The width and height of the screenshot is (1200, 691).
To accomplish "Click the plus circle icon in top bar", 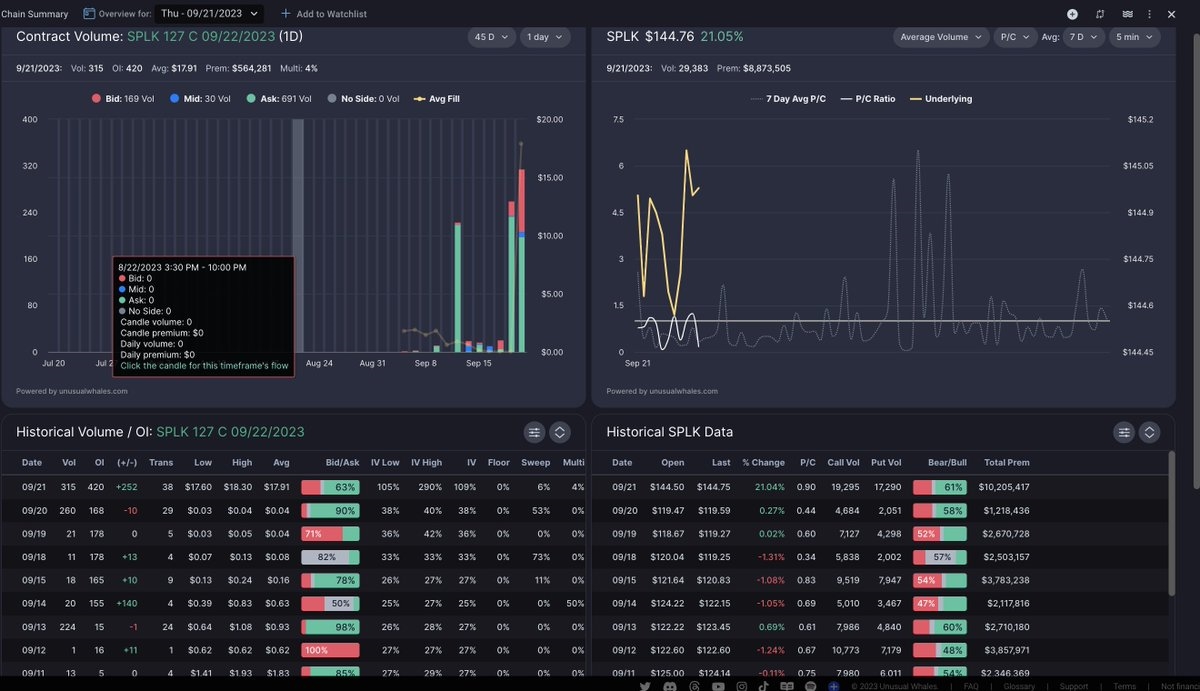I will (x=1072, y=14).
